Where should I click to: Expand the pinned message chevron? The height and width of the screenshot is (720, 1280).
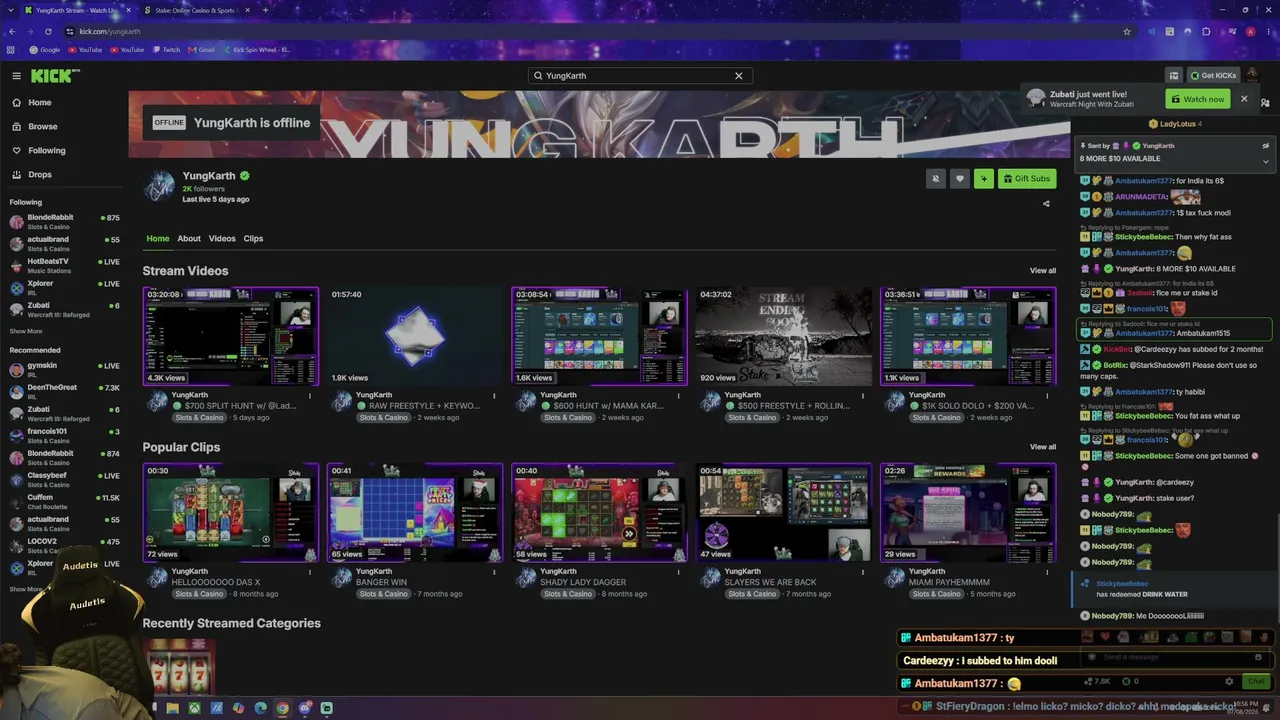[1265, 161]
